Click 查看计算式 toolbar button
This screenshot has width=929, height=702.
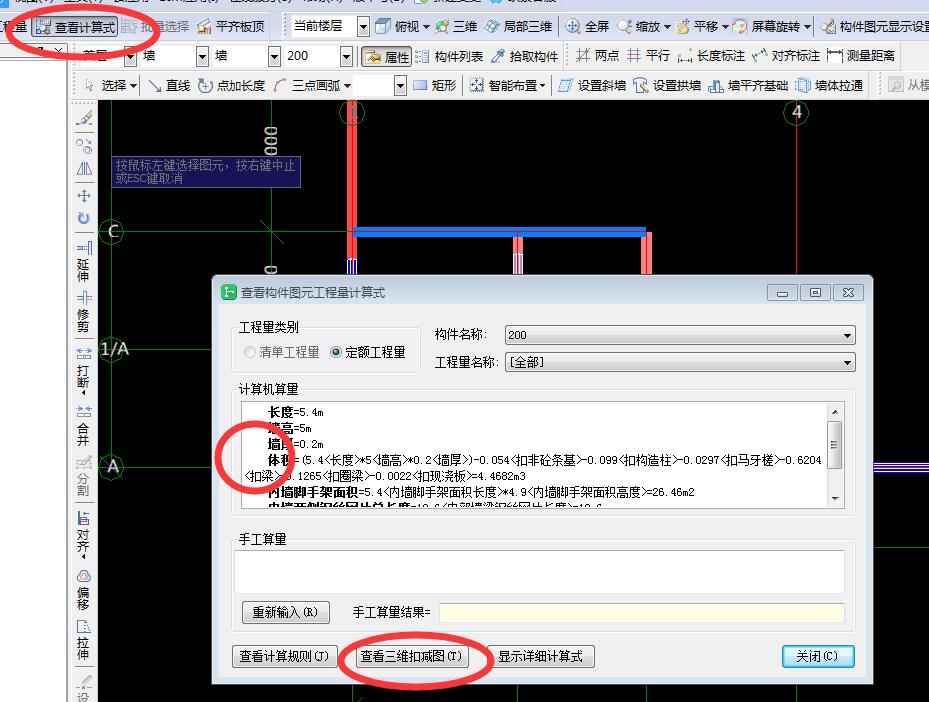pyautogui.click(x=75, y=26)
